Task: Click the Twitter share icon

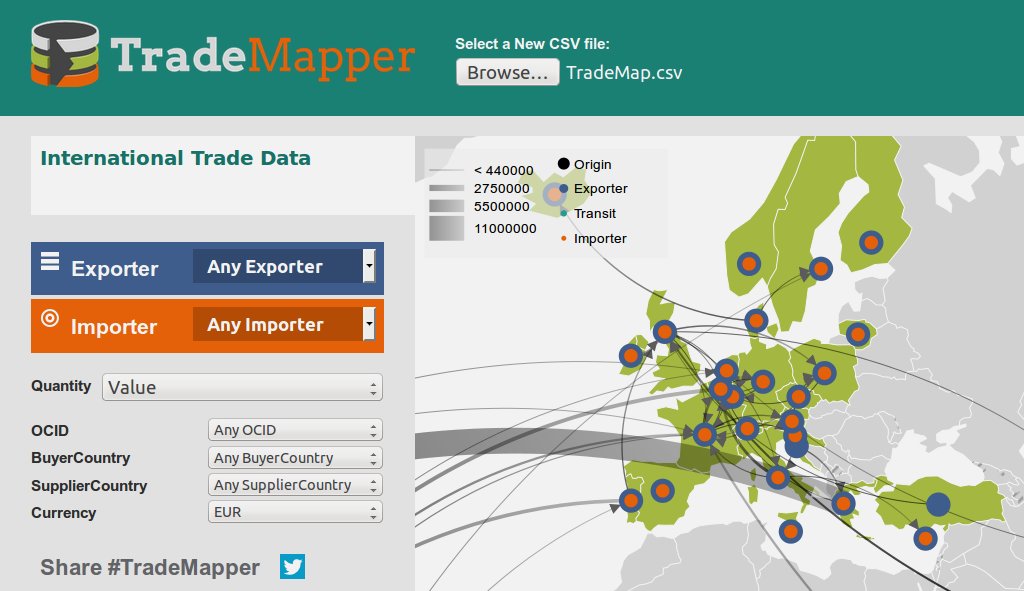Action: click(x=293, y=566)
